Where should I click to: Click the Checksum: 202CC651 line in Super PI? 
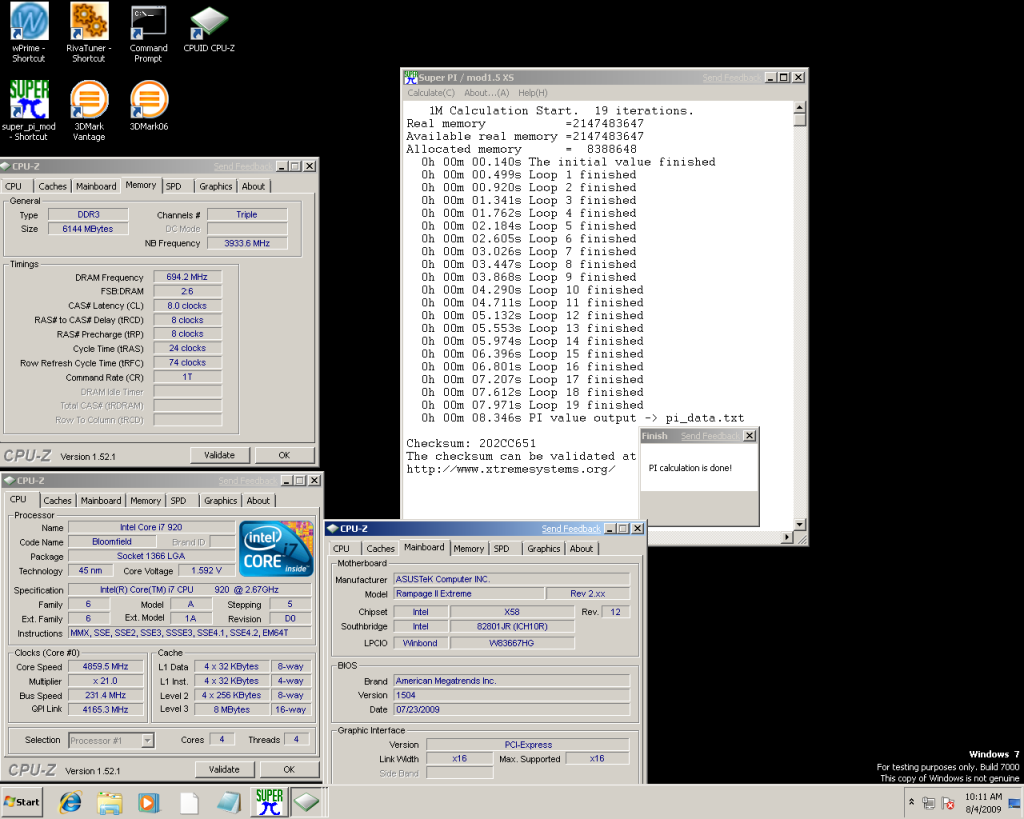coord(471,443)
